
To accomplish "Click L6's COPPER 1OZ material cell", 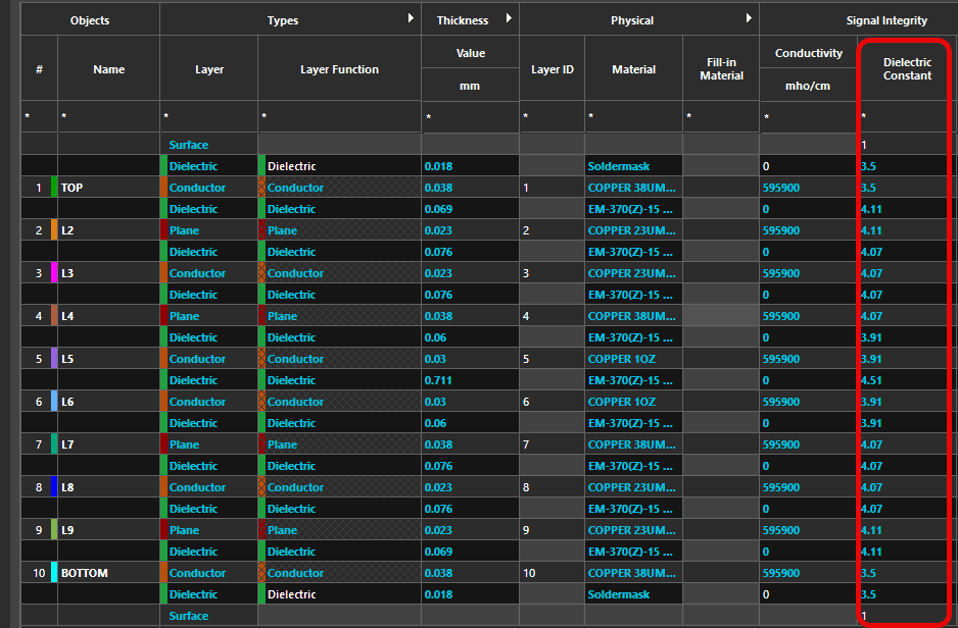I will [634, 401].
